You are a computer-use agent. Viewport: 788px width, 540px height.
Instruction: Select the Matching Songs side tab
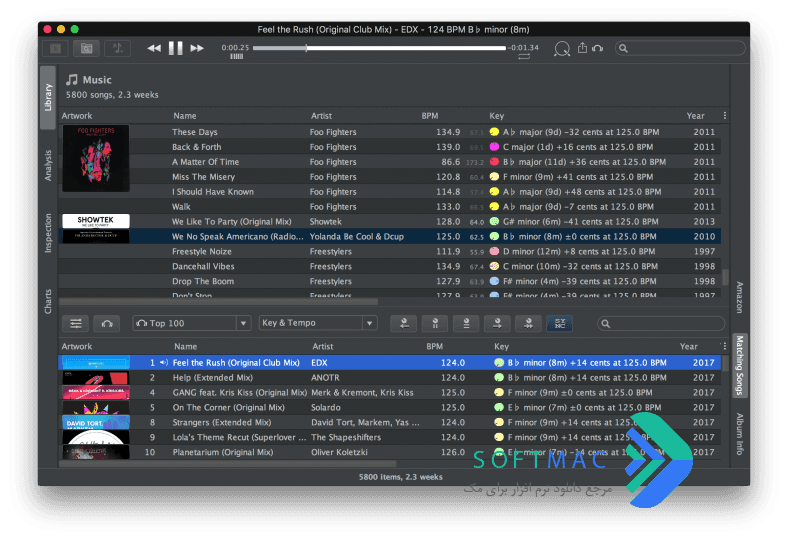(740, 365)
